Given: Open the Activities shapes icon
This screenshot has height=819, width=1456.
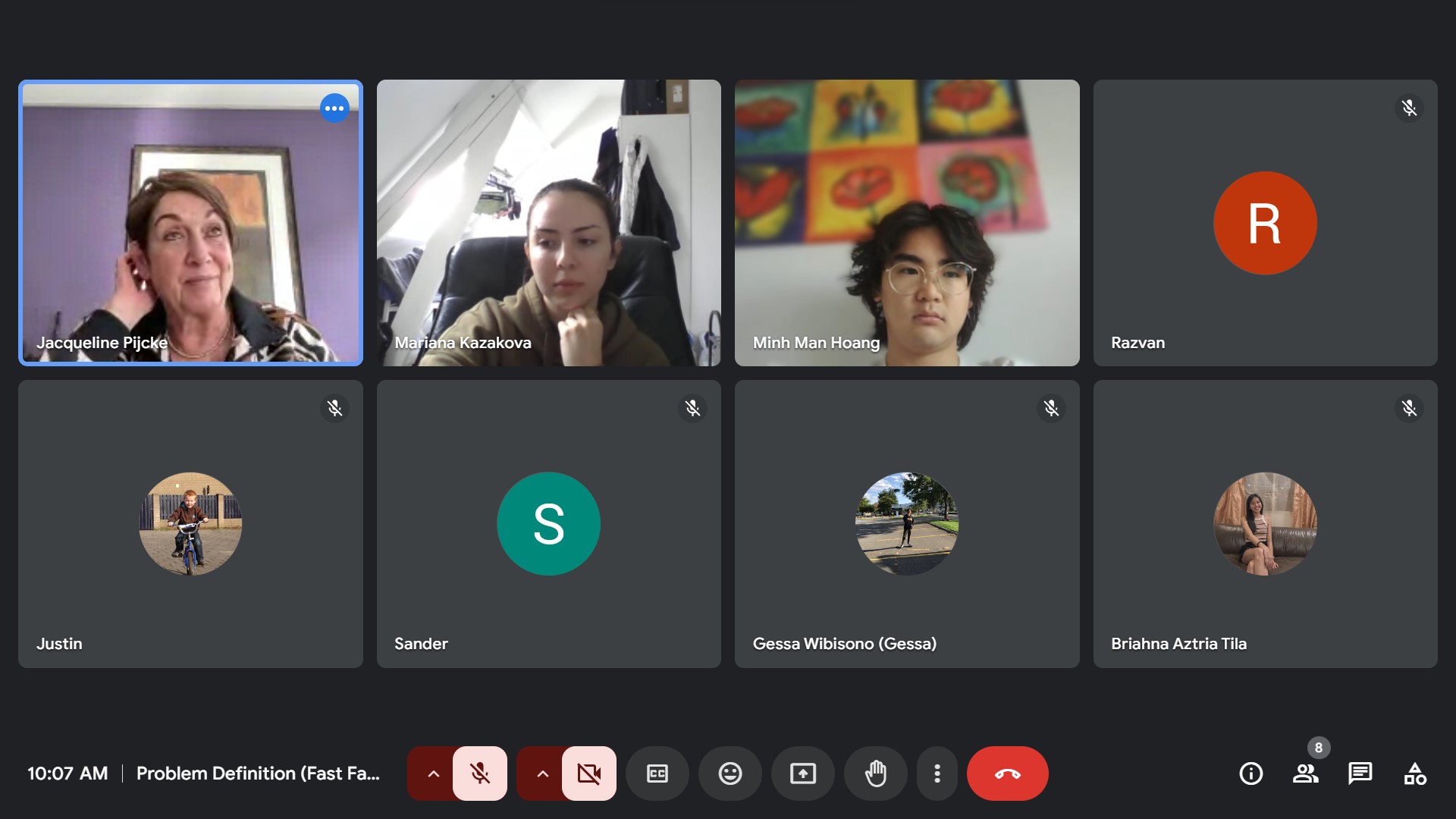Looking at the screenshot, I should point(1414,773).
